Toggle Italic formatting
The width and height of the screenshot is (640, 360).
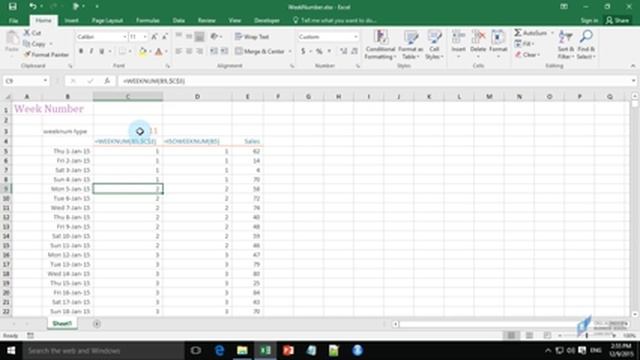(91, 51)
